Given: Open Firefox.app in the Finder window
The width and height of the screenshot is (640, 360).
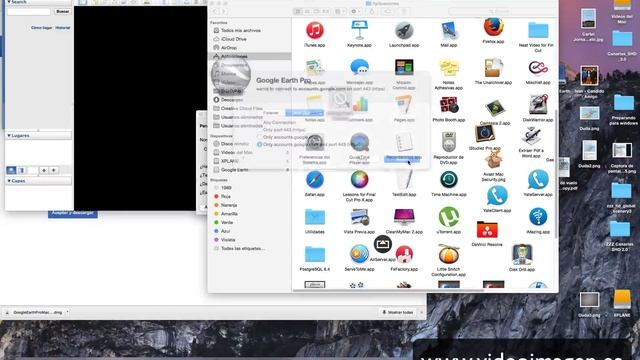Looking at the screenshot, I should click(493, 27).
